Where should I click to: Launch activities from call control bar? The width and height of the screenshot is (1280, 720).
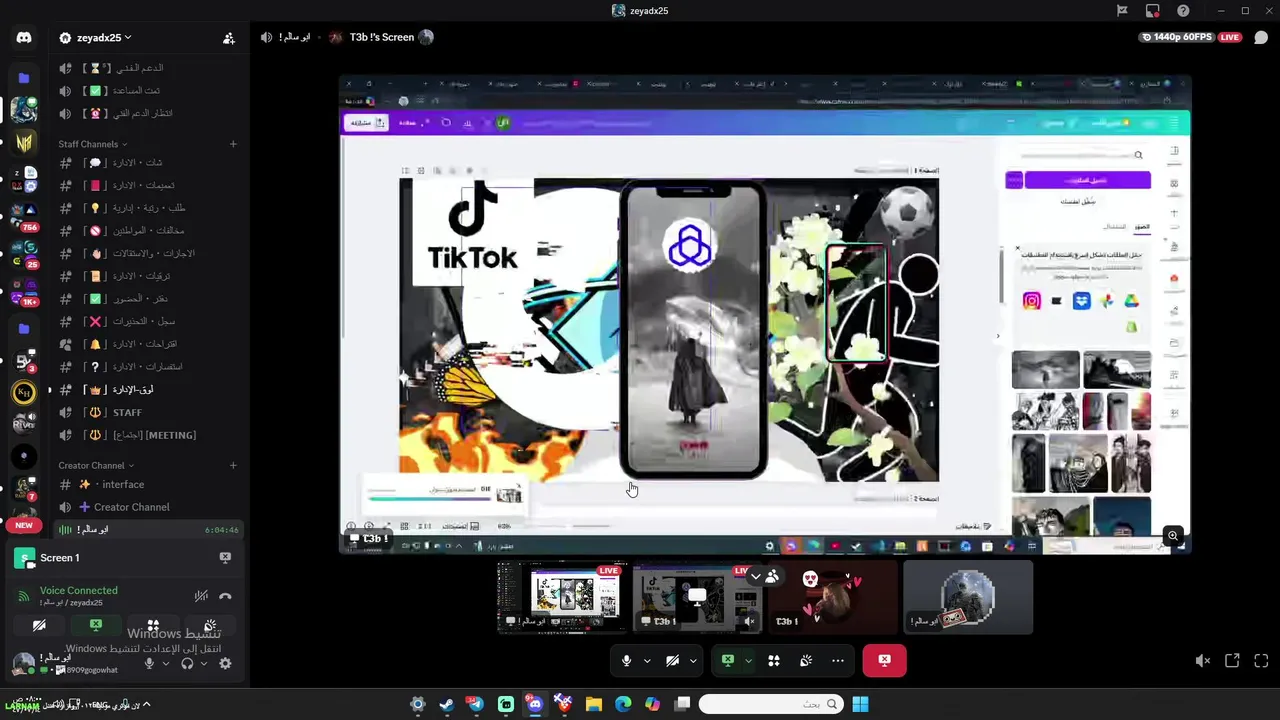coord(774,660)
